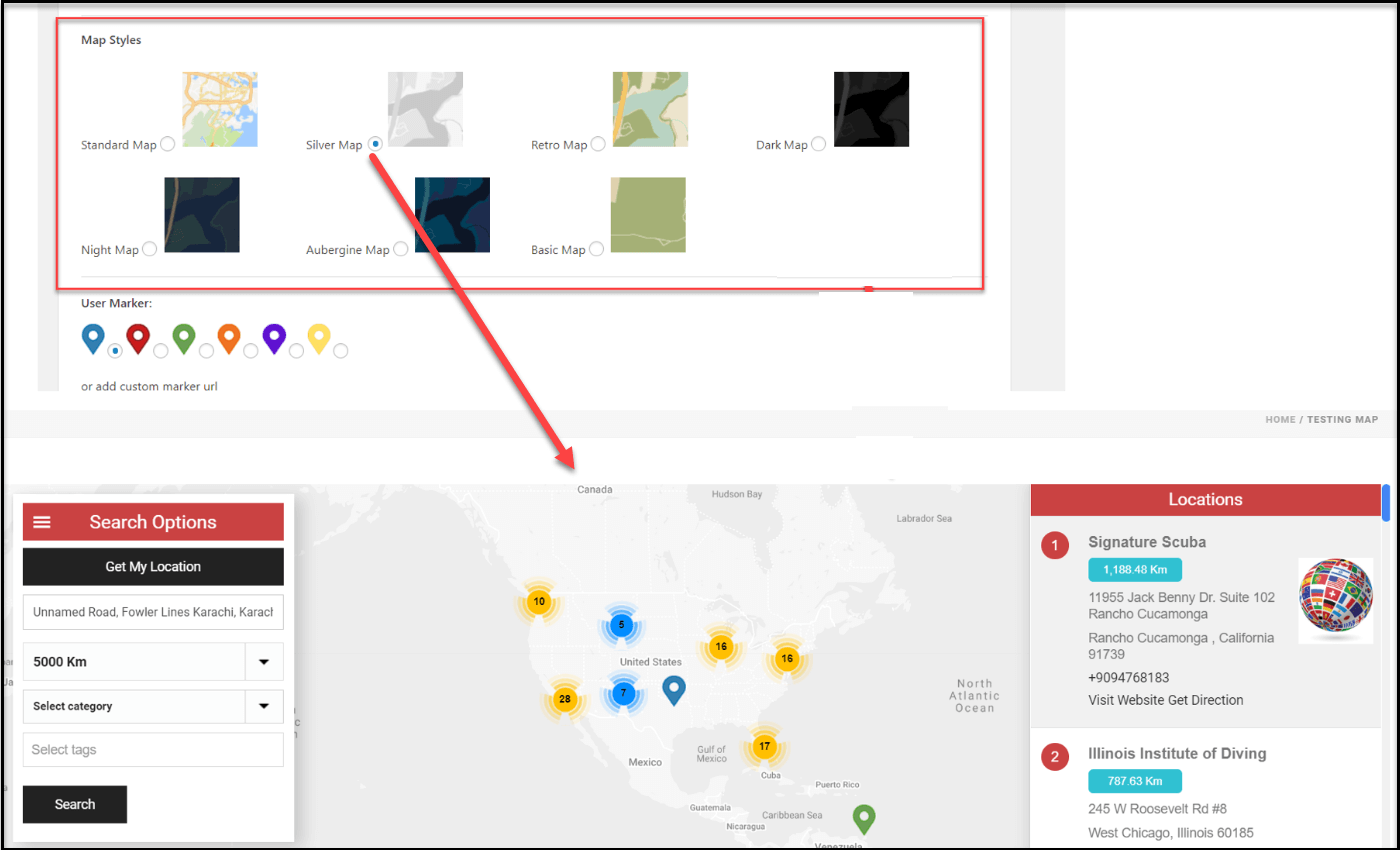Click the Select tags input field

click(153, 750)
